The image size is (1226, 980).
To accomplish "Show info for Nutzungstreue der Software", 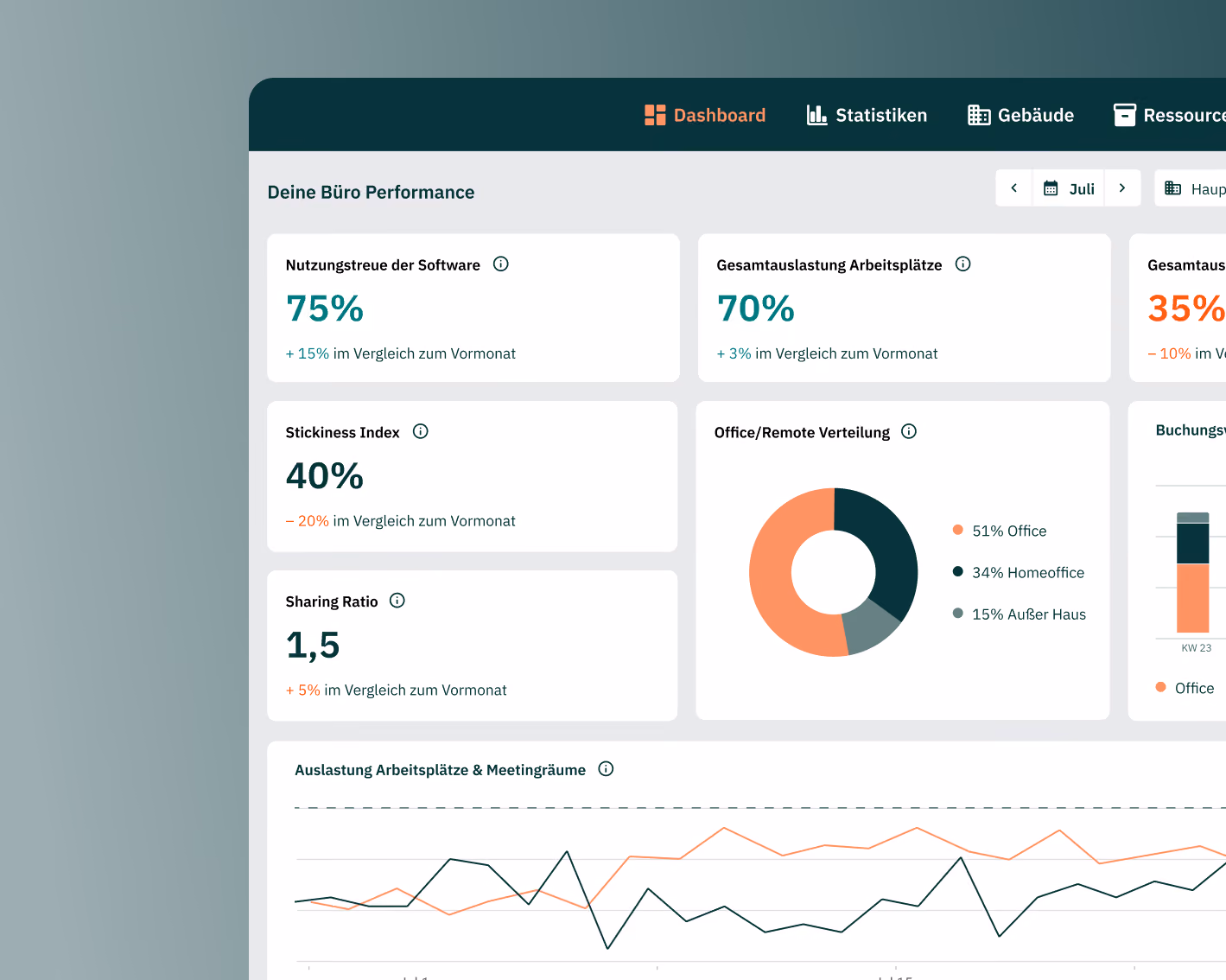I will [x=501, y=264].
